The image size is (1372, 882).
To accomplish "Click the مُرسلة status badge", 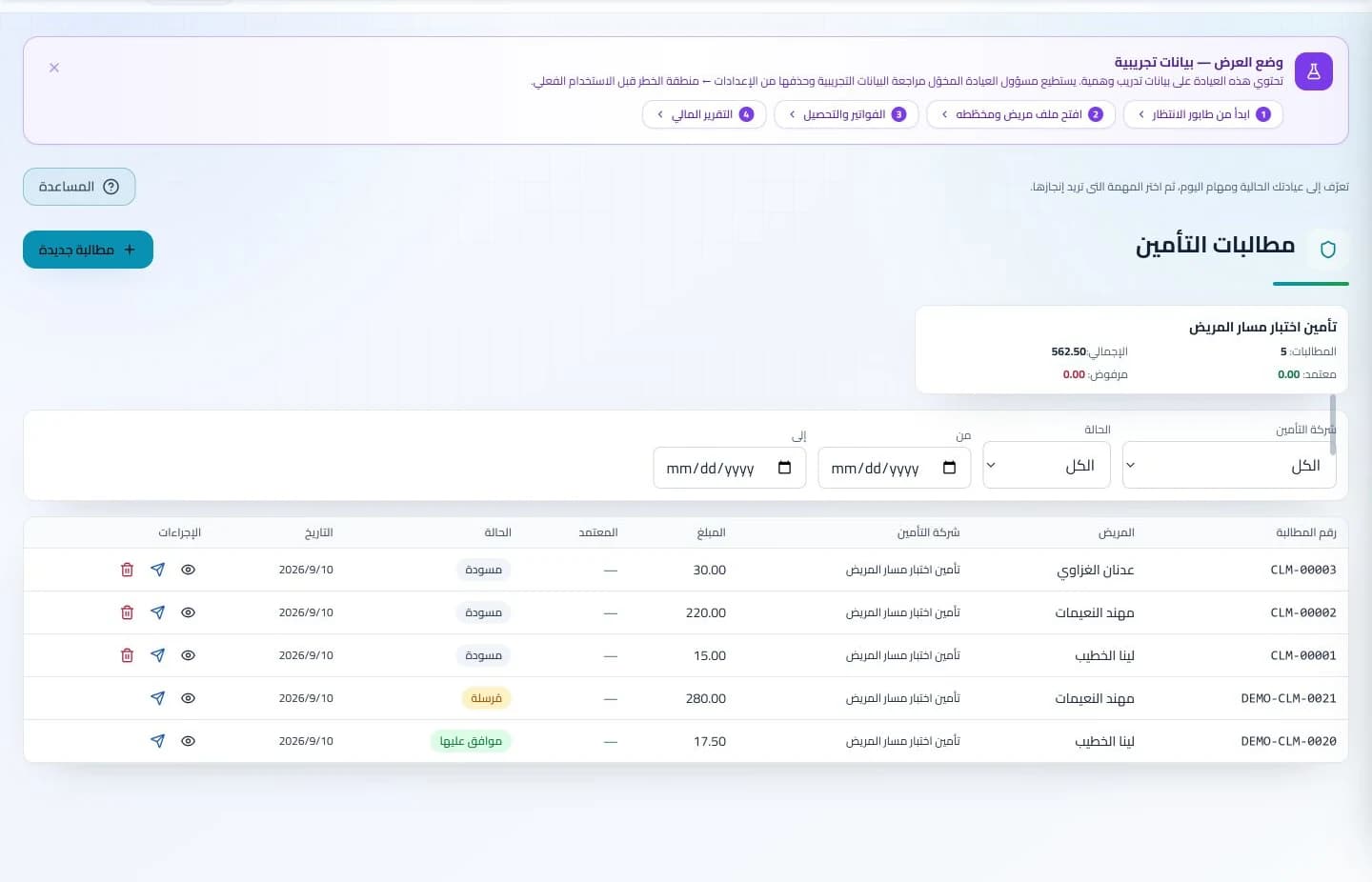I will click(x=486, y=698).
